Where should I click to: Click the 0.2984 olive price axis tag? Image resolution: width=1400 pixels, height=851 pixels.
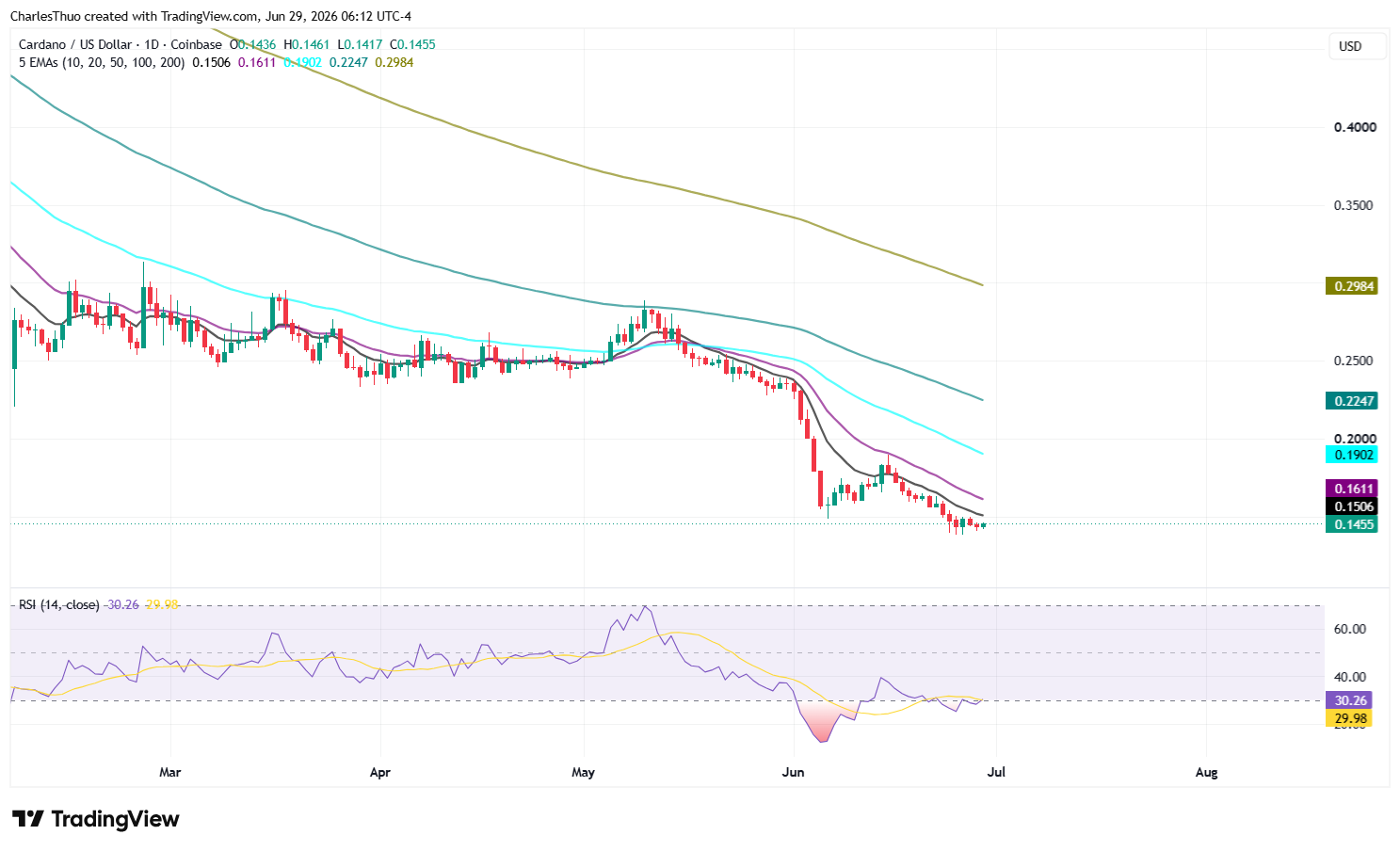click(1351, 286)
